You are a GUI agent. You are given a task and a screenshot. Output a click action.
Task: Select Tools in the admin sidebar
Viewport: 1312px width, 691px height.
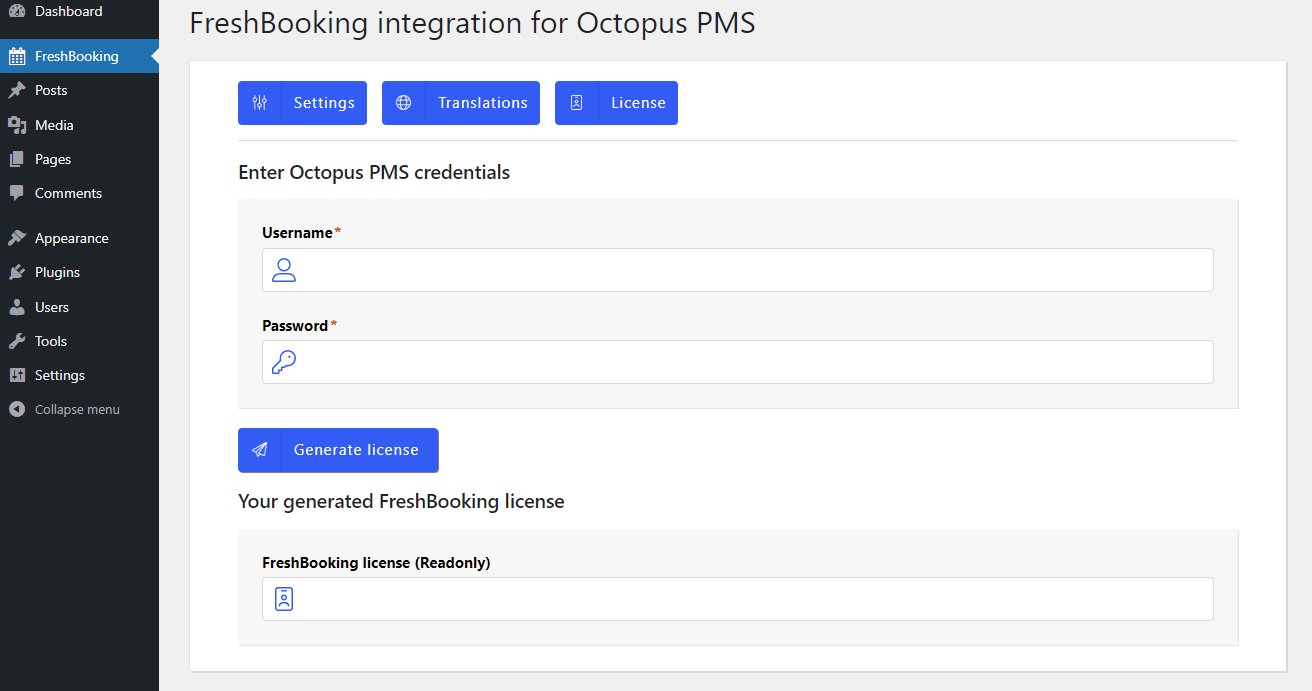(x=79, y=341)
